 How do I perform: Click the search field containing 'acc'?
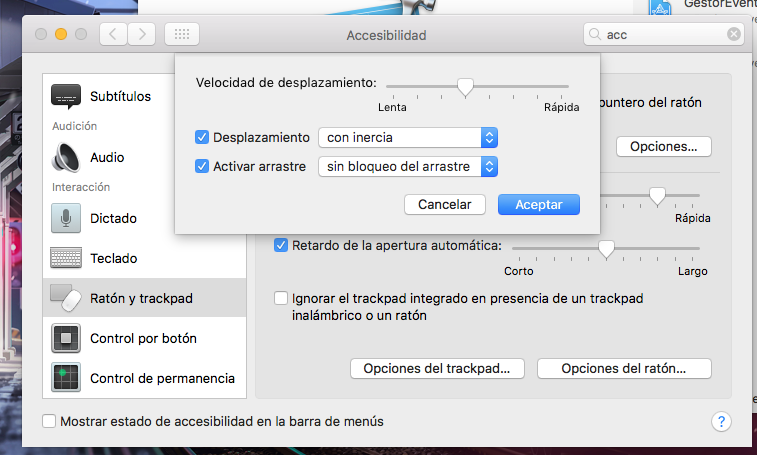point(664,34)
